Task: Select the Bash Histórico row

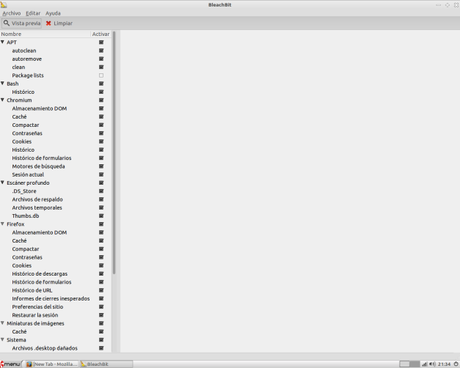Action: click(56, 92)
